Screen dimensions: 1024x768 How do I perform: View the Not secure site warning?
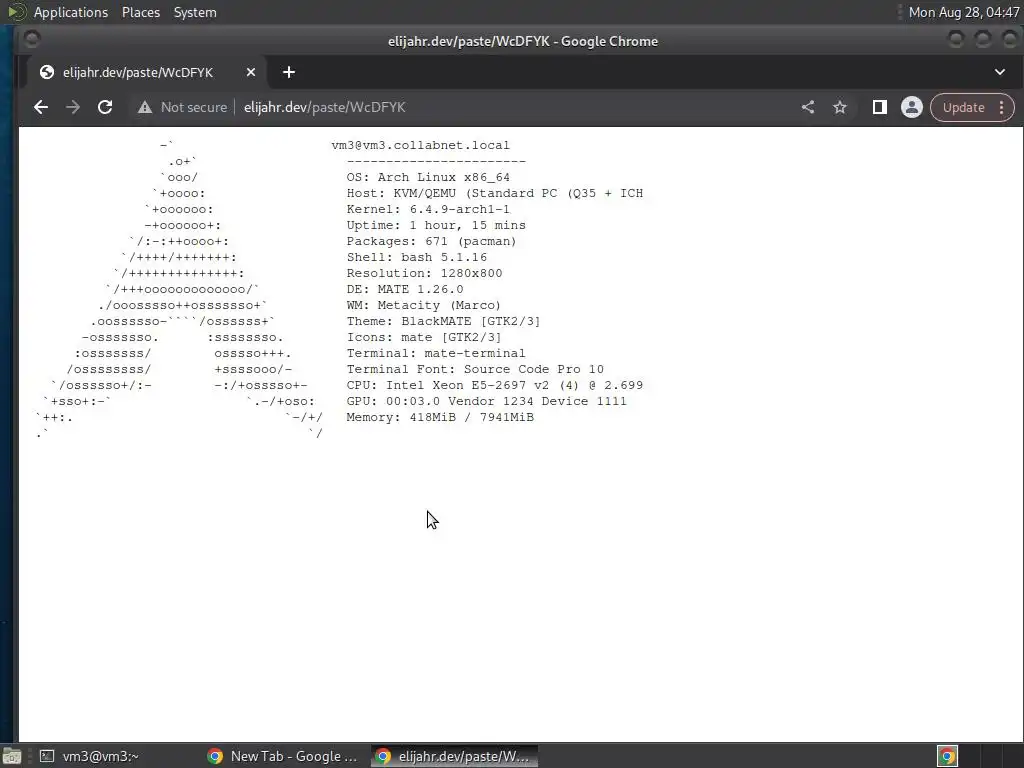(182, 107)
